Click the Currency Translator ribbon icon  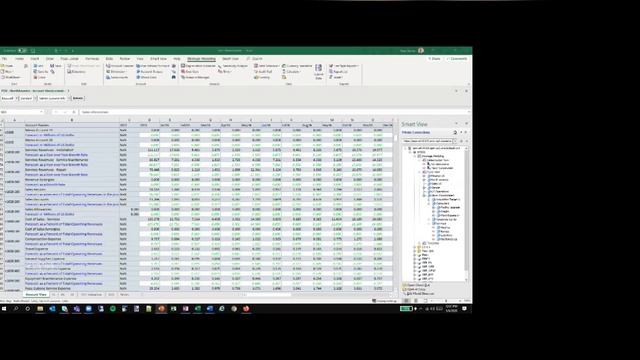click(297, 66)
